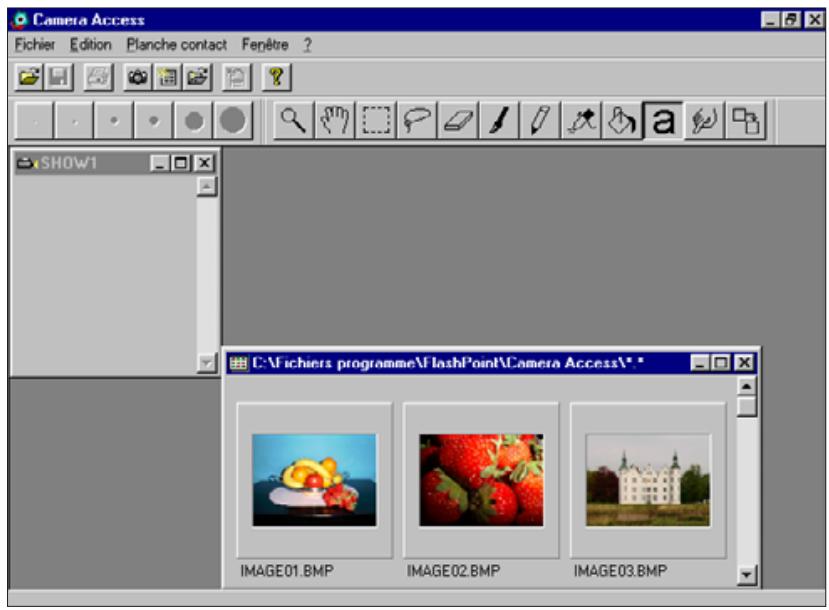Image resolution: width=829 pixels, height=610 pixels.
Task: Select the paintbrush tool
Action: (x=499, y=121)
